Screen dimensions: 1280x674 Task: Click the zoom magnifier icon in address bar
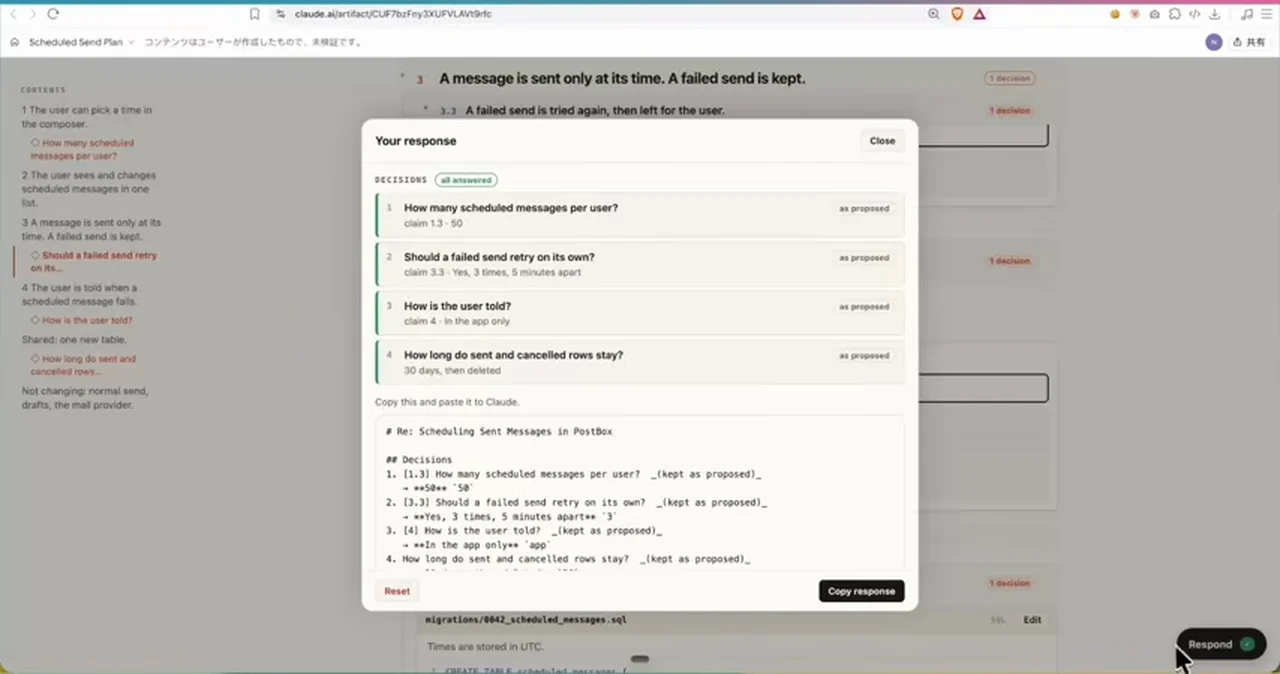tap(933, 14)
